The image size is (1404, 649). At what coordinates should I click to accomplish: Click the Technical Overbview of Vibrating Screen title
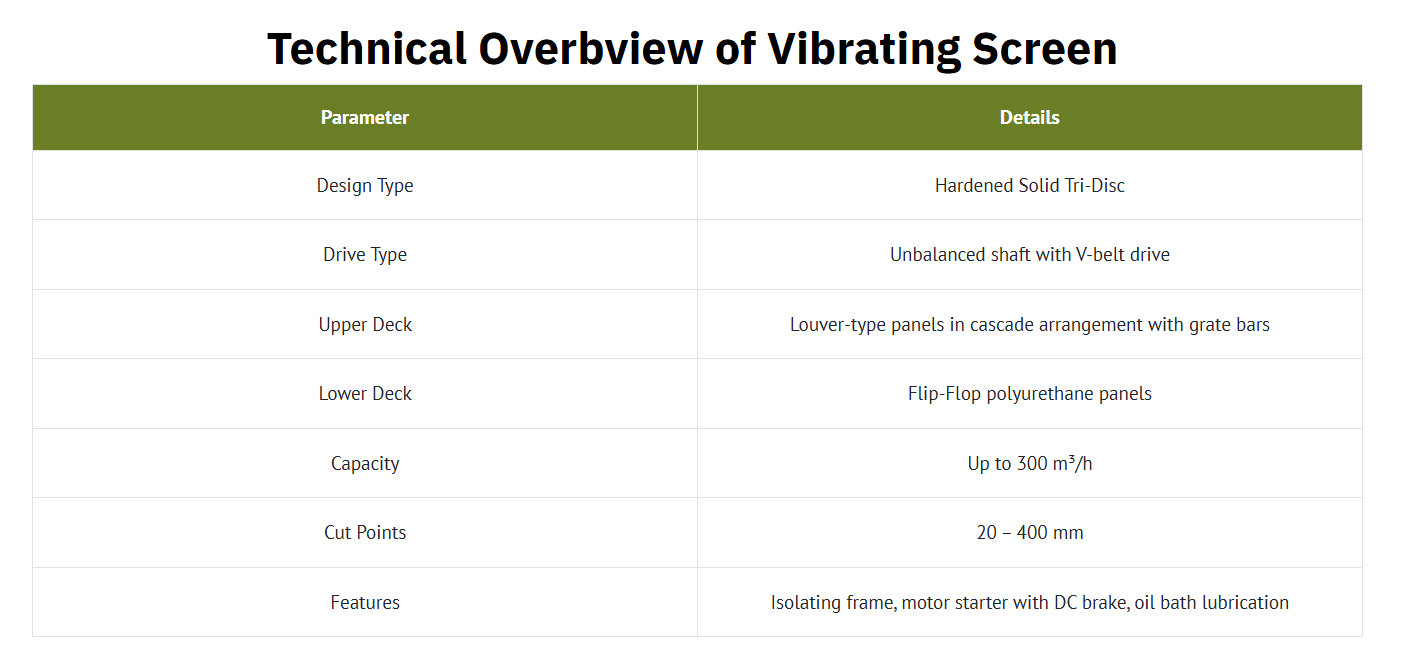pos(692,48)
